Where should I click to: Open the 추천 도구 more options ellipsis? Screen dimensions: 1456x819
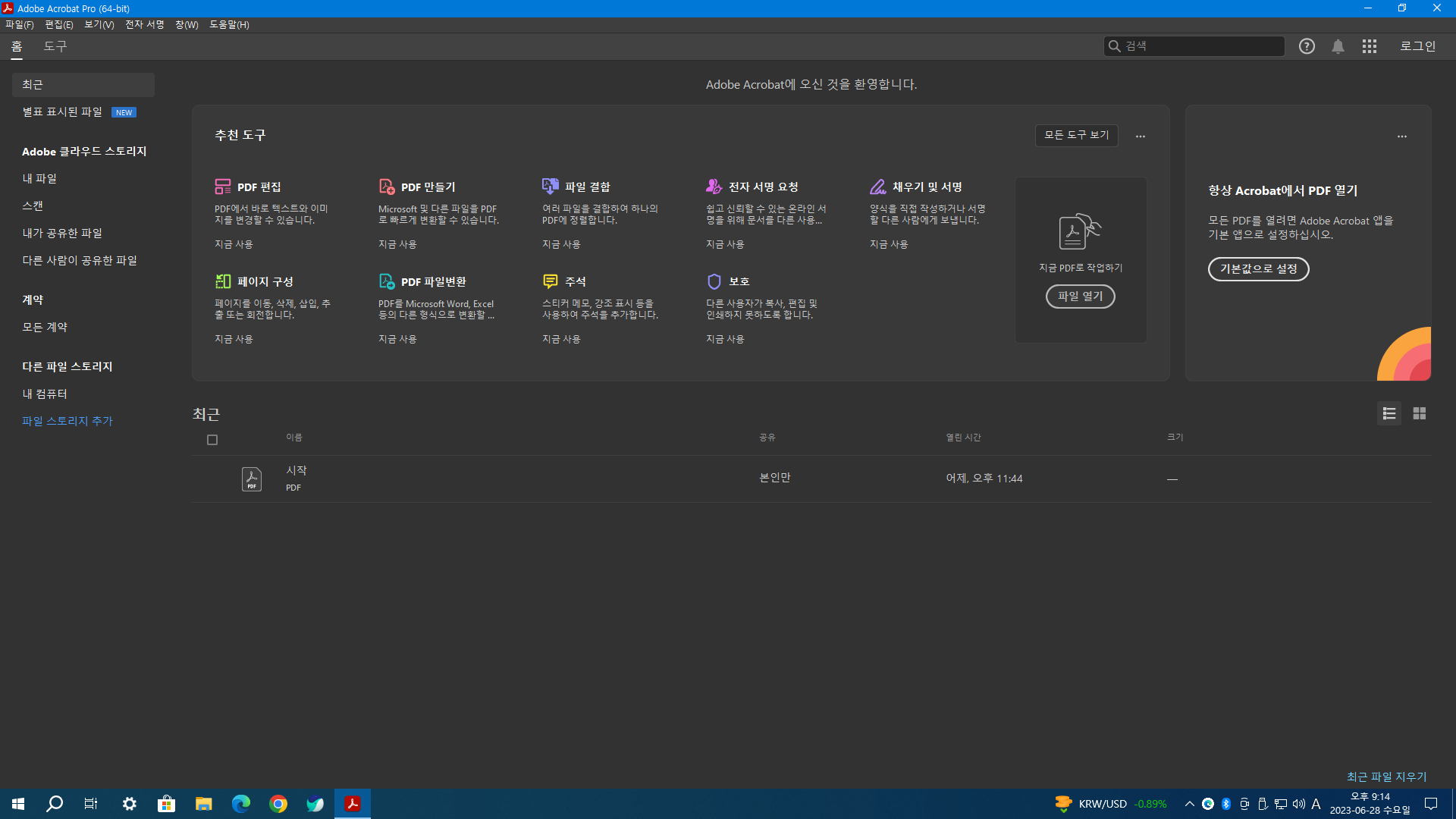point(1140,136)
